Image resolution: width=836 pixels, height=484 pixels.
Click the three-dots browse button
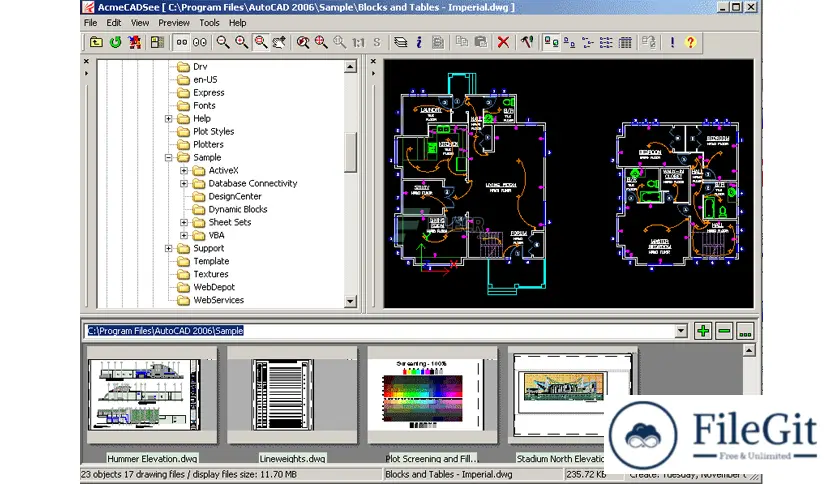click(745, 331)
